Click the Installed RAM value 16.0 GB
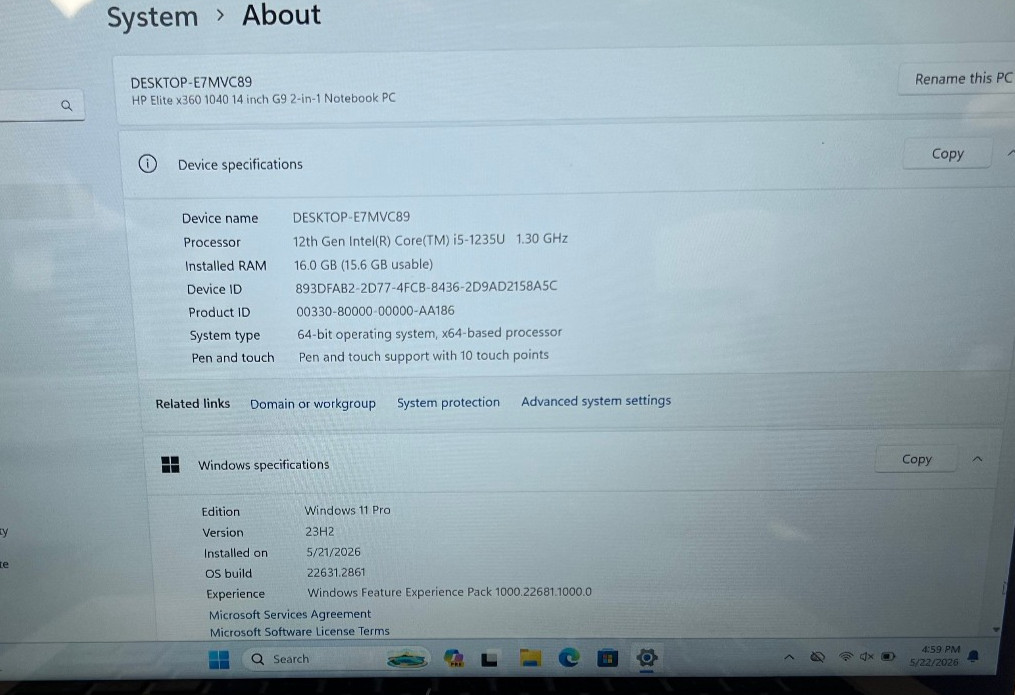Screen dimensions: 1015x695 point(363,265)
